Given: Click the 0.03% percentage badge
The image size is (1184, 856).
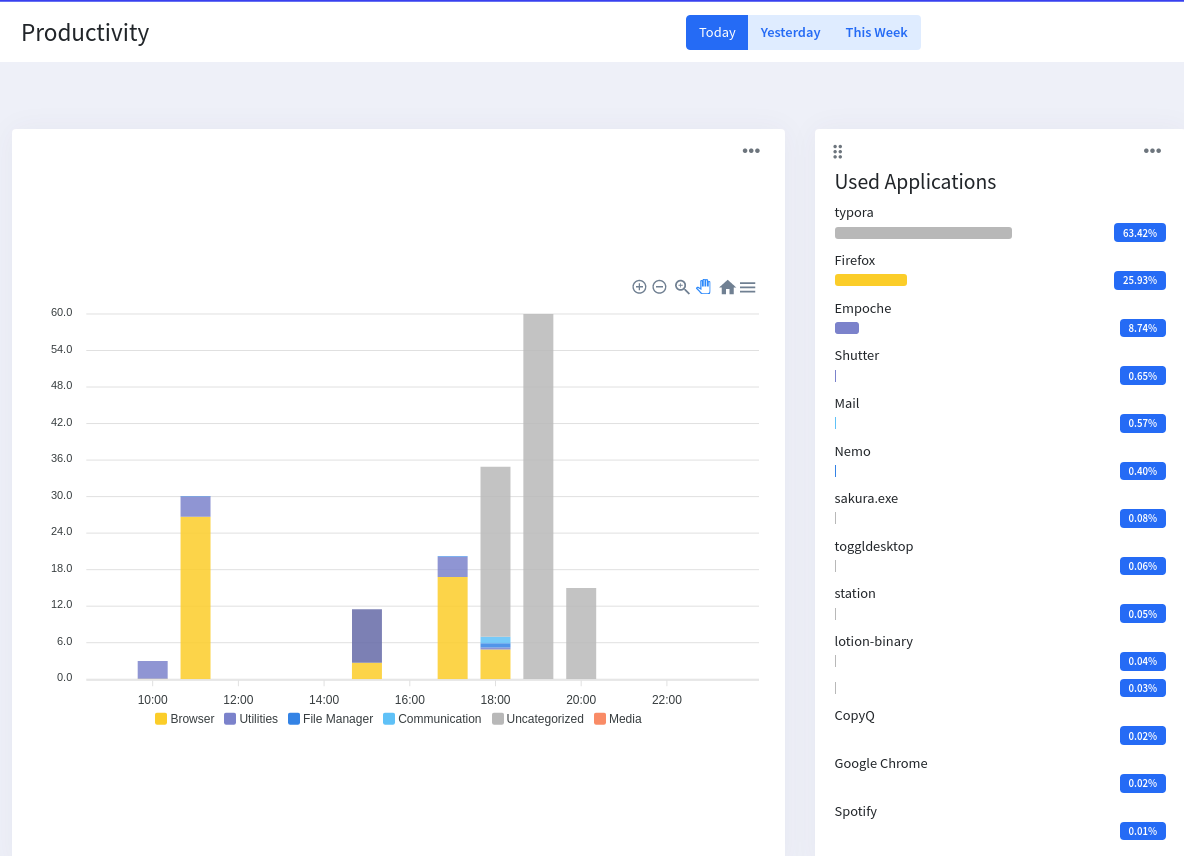Looking at the screenshot, I should tap(1142, 688).
